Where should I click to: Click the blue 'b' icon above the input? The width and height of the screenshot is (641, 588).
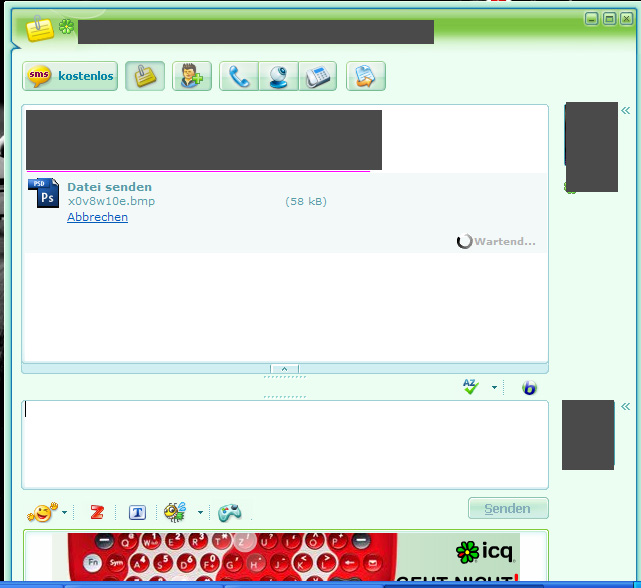529,388
